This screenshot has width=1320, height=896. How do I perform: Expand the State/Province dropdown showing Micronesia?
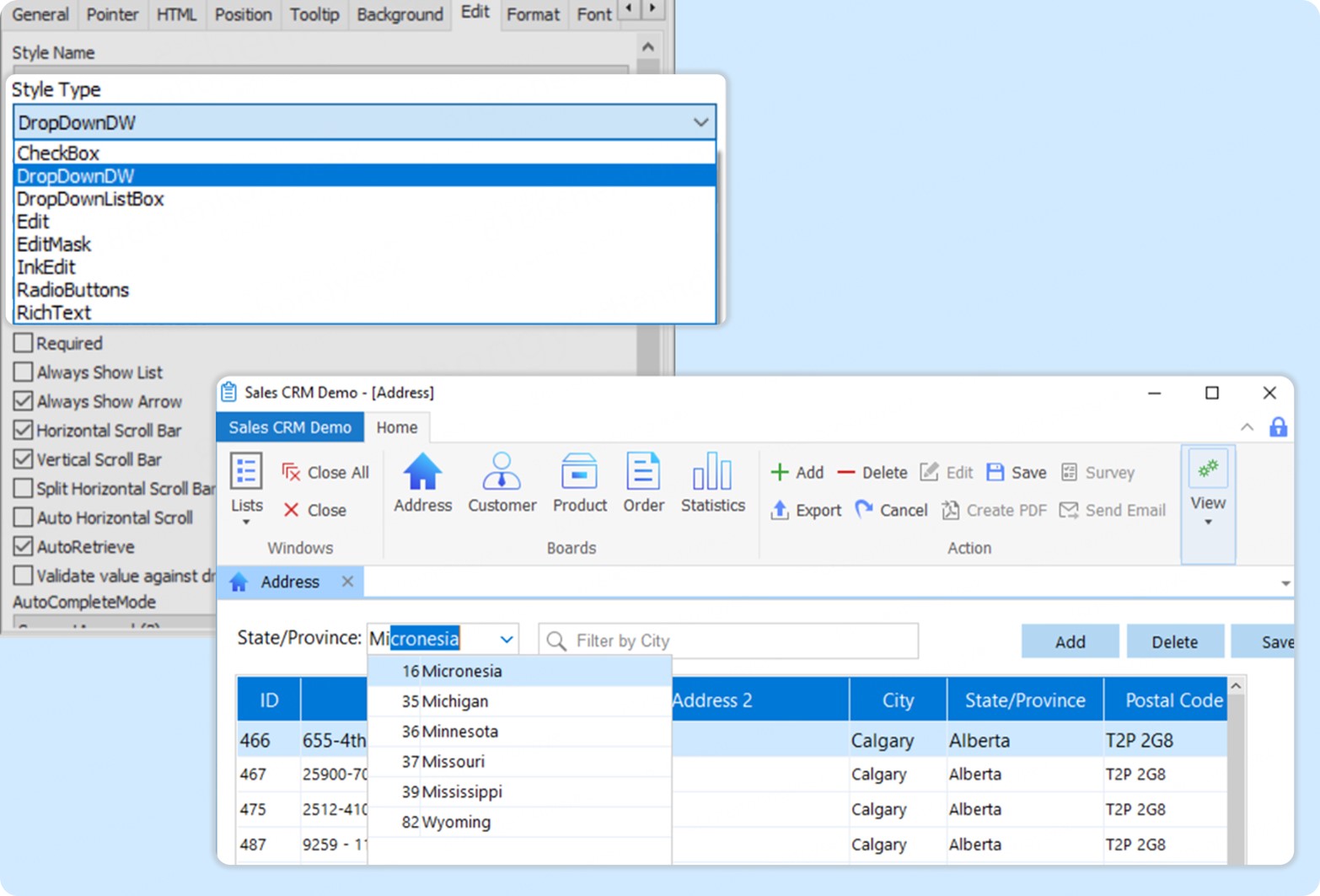tap(506, 639)
